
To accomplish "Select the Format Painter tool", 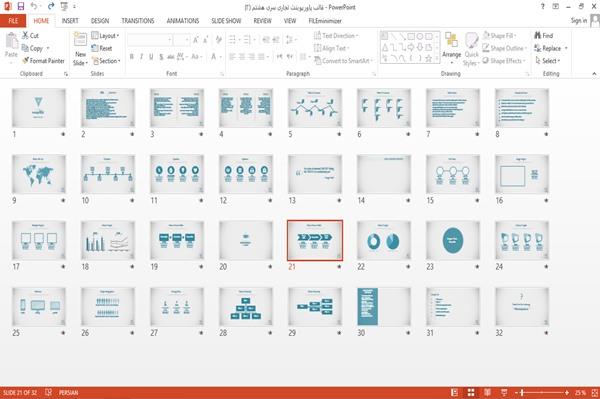I will tap(43, 61).
